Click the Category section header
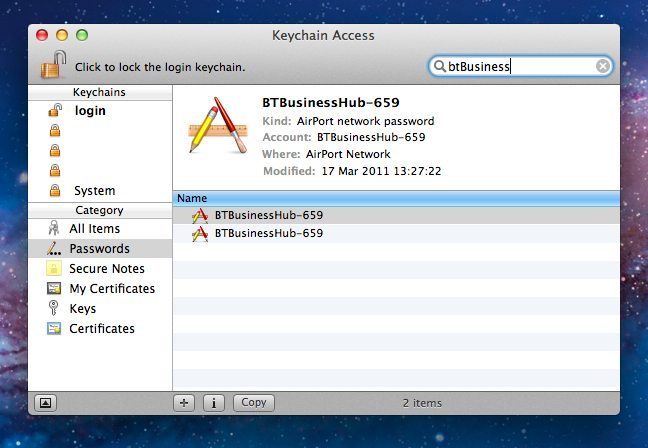Screen dimensions: 648x448 pos(100,210)
